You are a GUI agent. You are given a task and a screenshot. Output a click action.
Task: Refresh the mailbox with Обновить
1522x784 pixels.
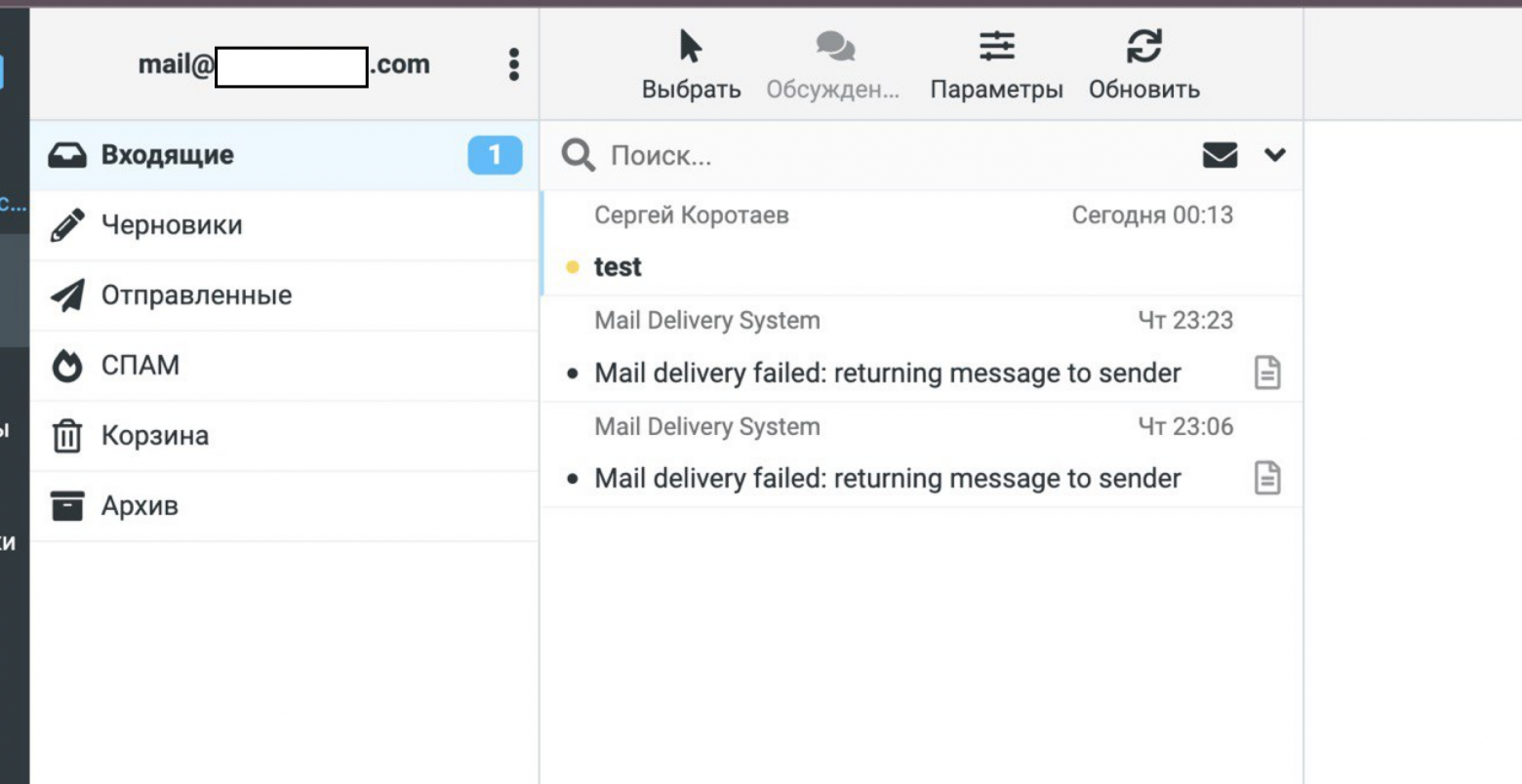click(1143, 65)
